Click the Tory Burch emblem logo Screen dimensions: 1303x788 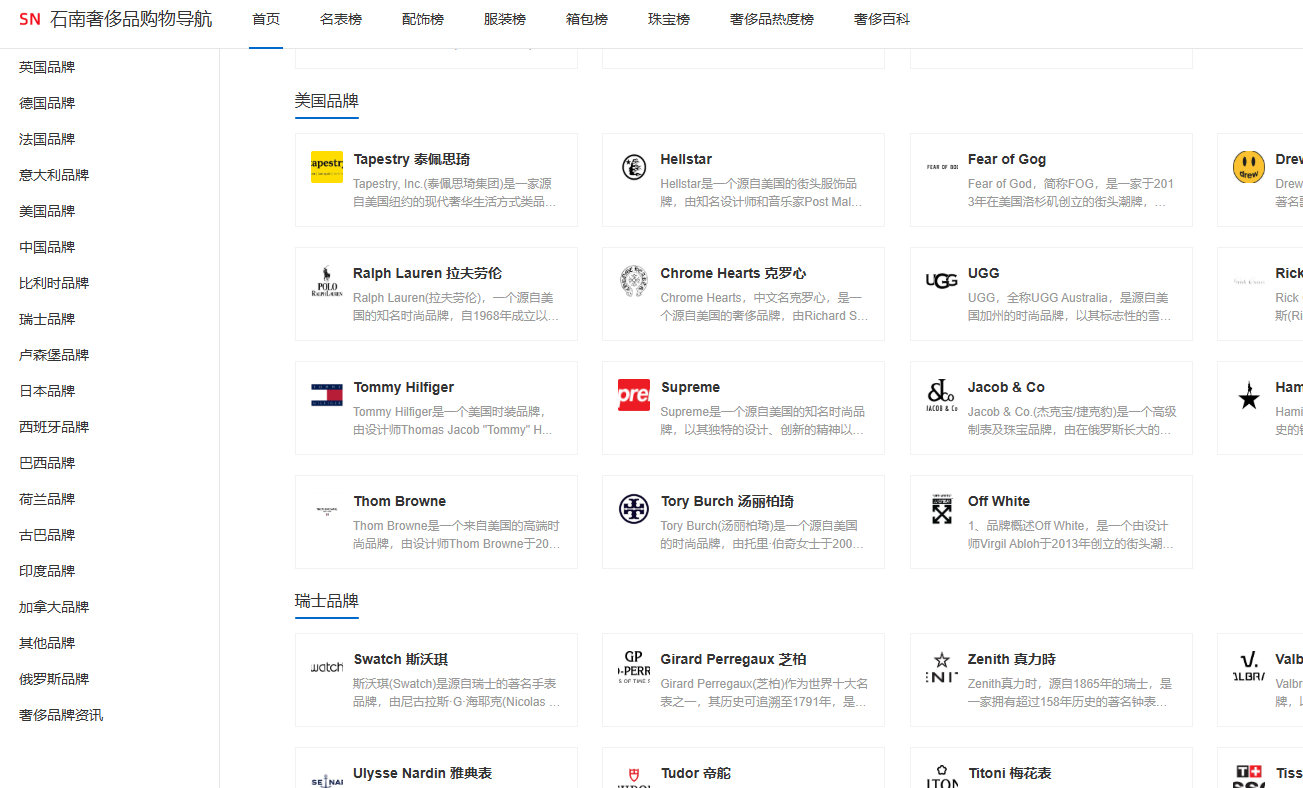(x=633, y=509)
